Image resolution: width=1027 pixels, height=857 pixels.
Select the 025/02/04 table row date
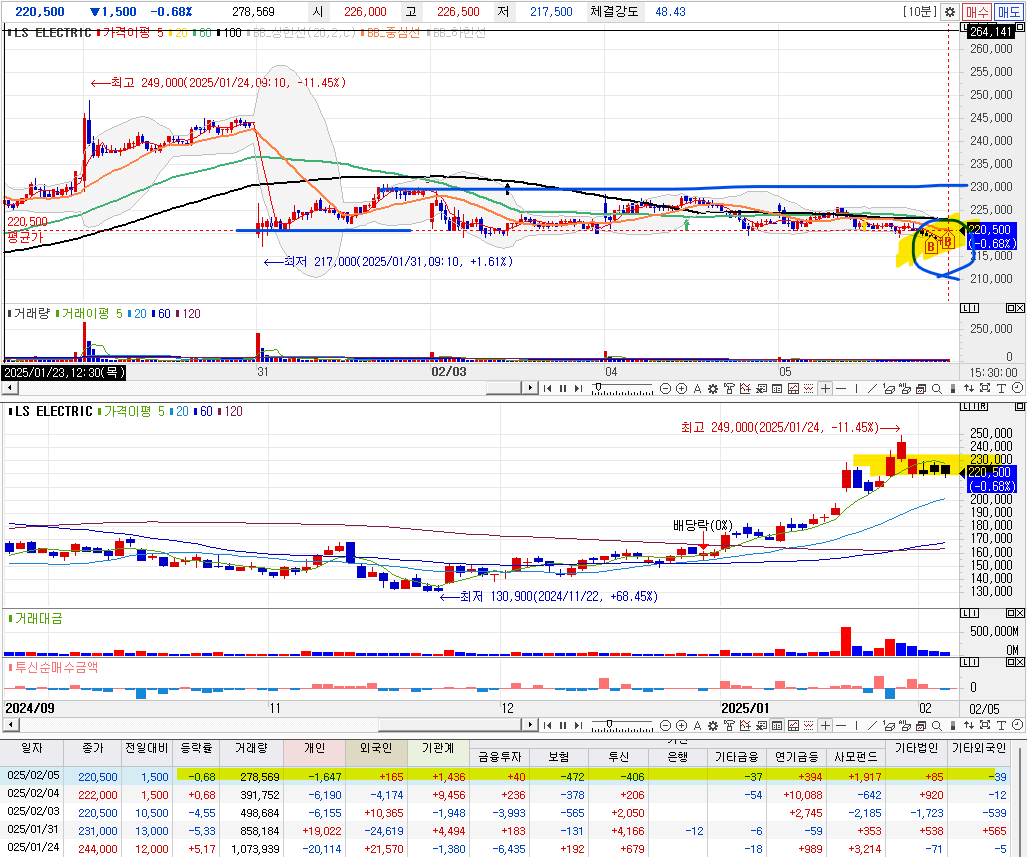pyautogui.click(x=33, y=793)
